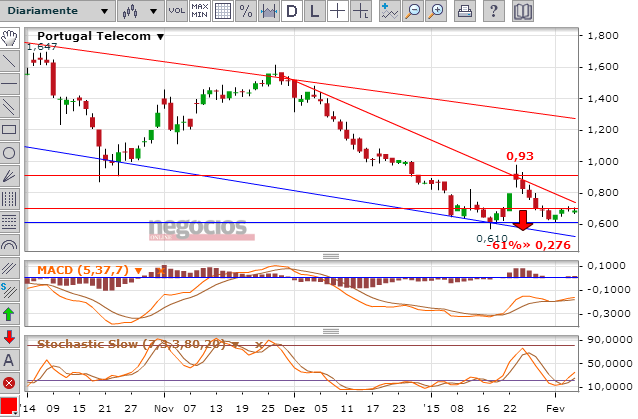Remove the Stochastic Slow indicator with X
The image size is (638, 419).
[258, 345]
